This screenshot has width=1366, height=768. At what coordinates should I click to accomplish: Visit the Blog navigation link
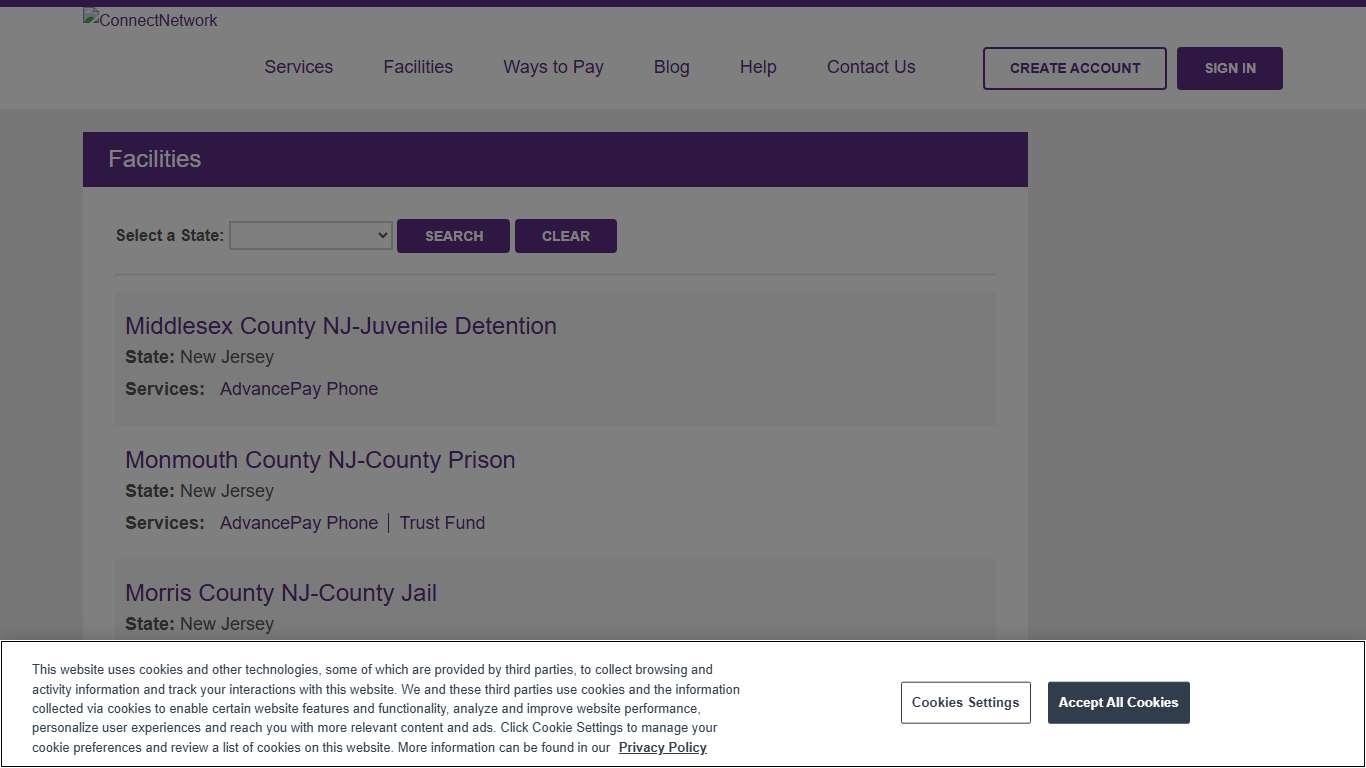[671, 67]
